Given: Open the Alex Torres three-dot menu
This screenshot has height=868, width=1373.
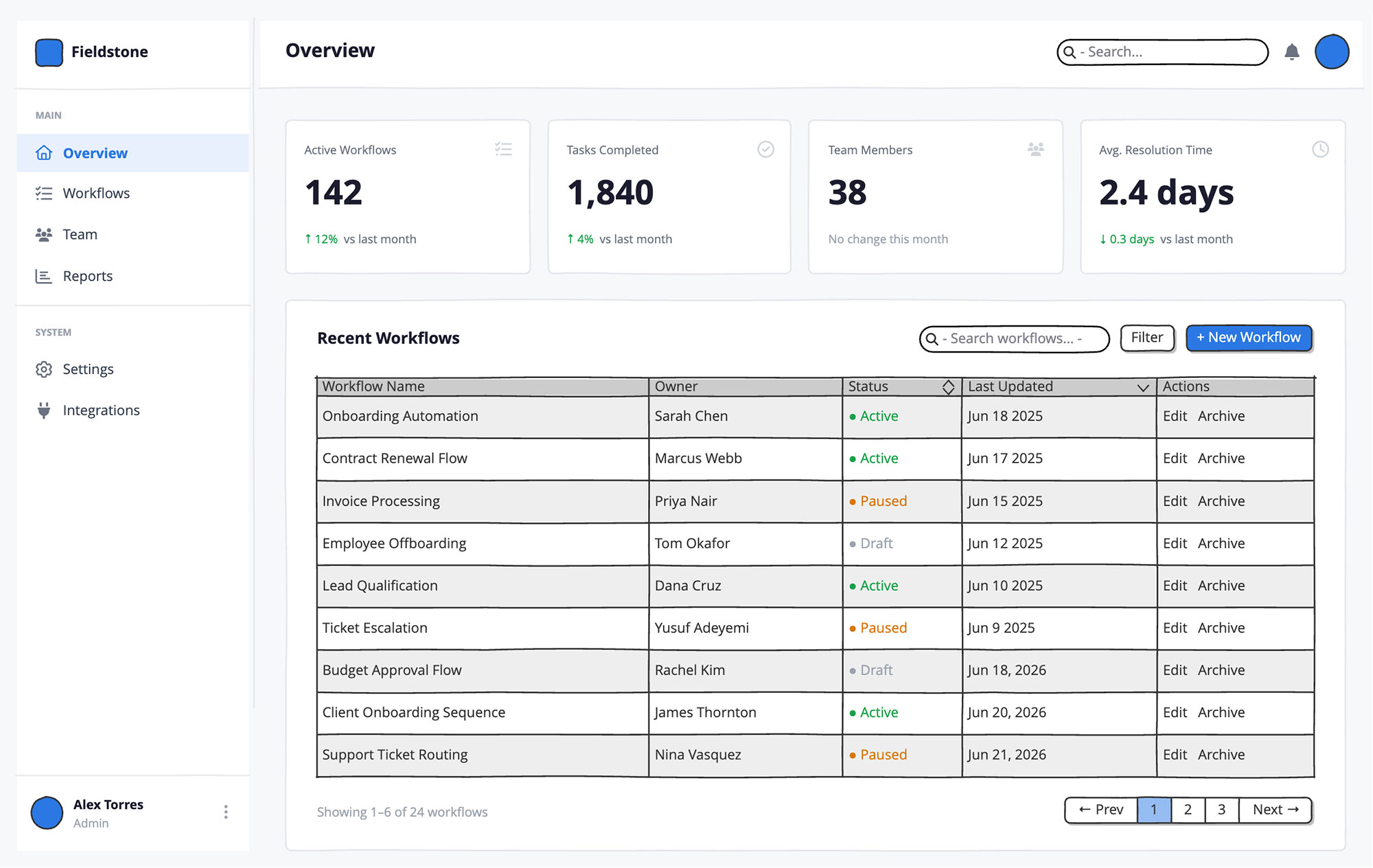Looking at the screenshot, I should [226, 812].
